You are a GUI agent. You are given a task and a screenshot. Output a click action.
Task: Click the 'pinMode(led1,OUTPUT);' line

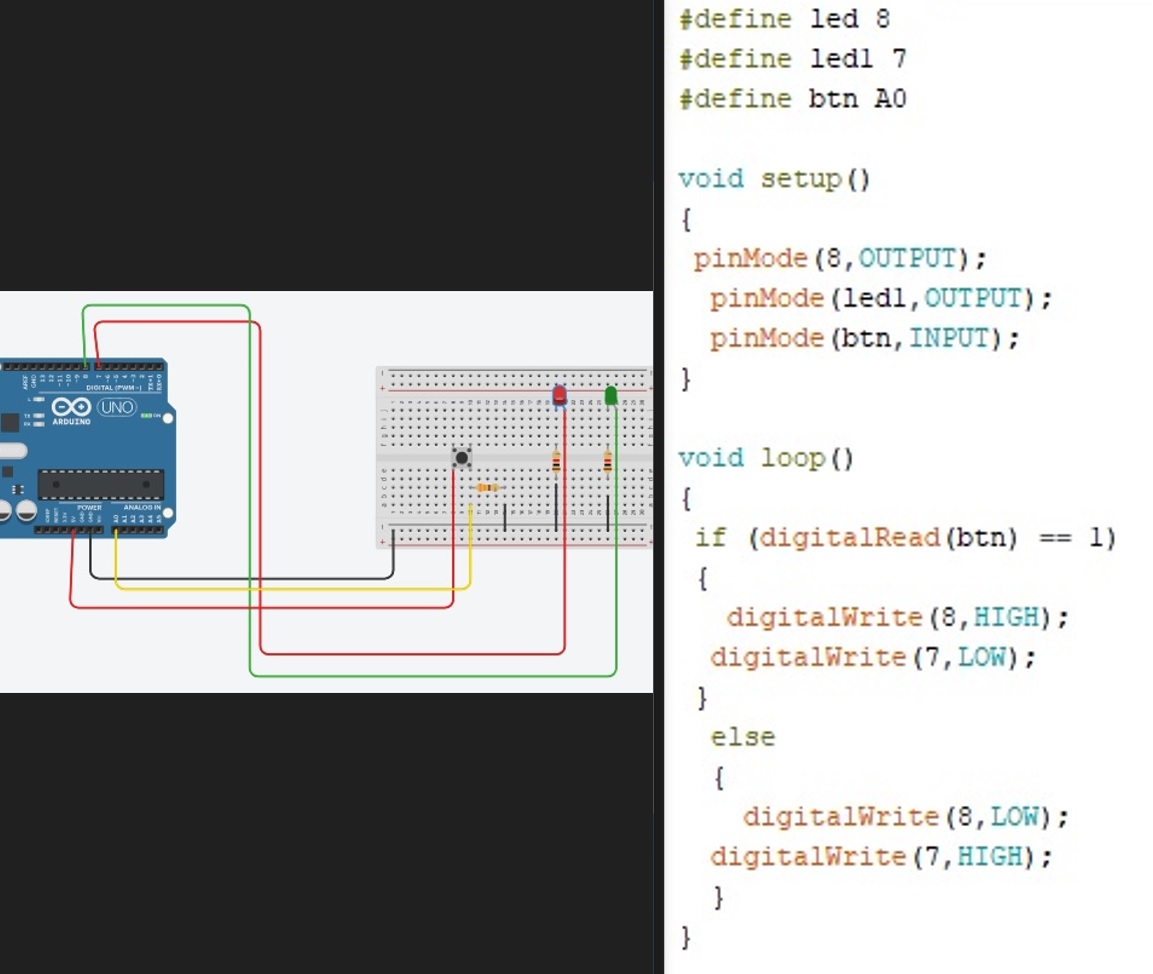(x=880, y=299)
